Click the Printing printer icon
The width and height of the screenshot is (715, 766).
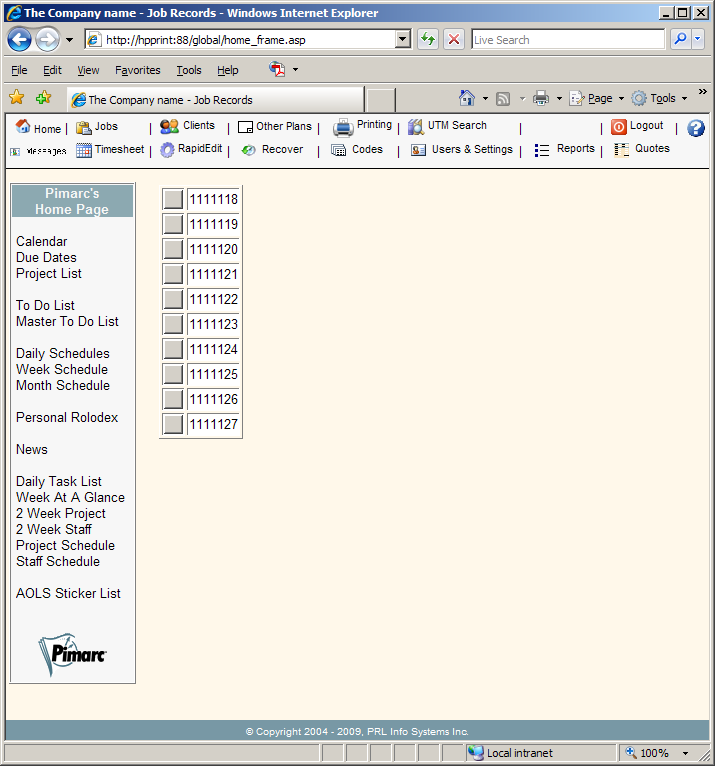[x=343, y=128]
